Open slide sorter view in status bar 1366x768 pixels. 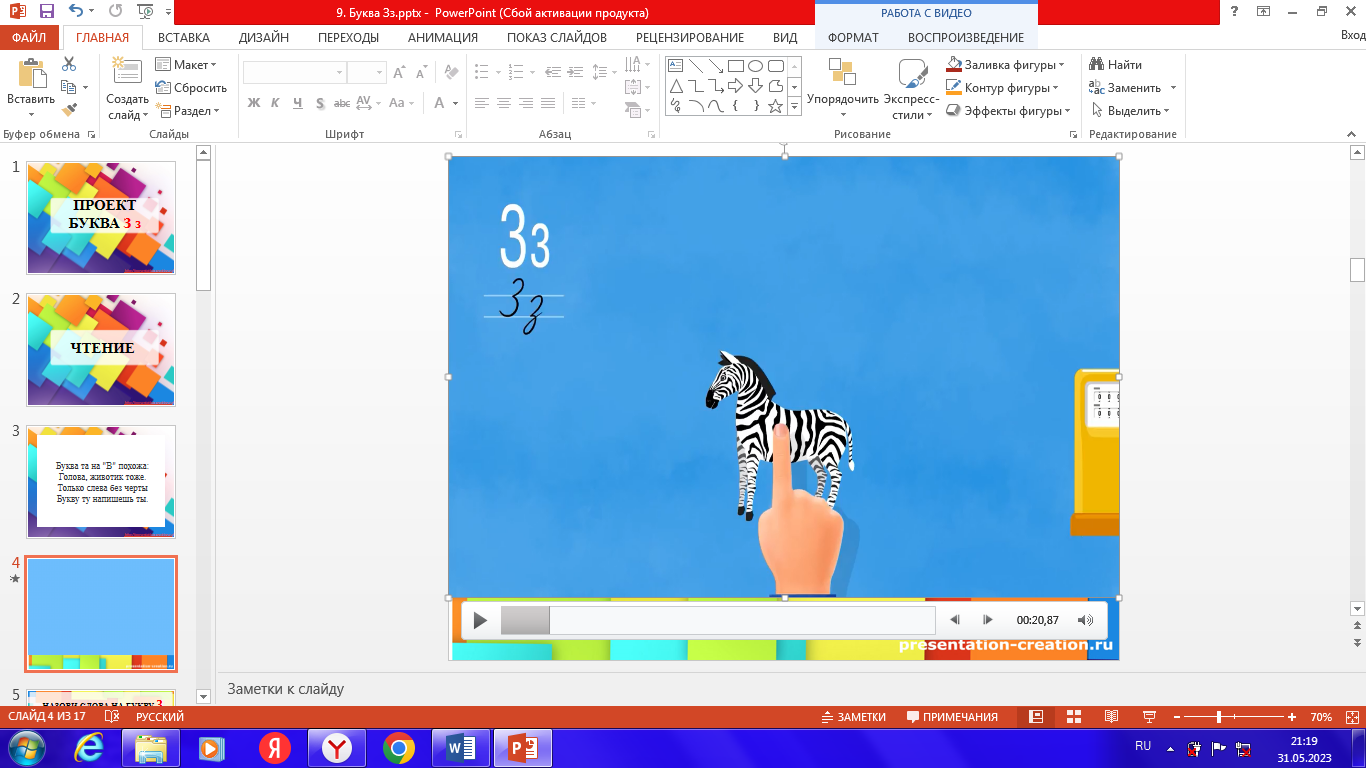pyautogui.click(x=1074, y=717)
